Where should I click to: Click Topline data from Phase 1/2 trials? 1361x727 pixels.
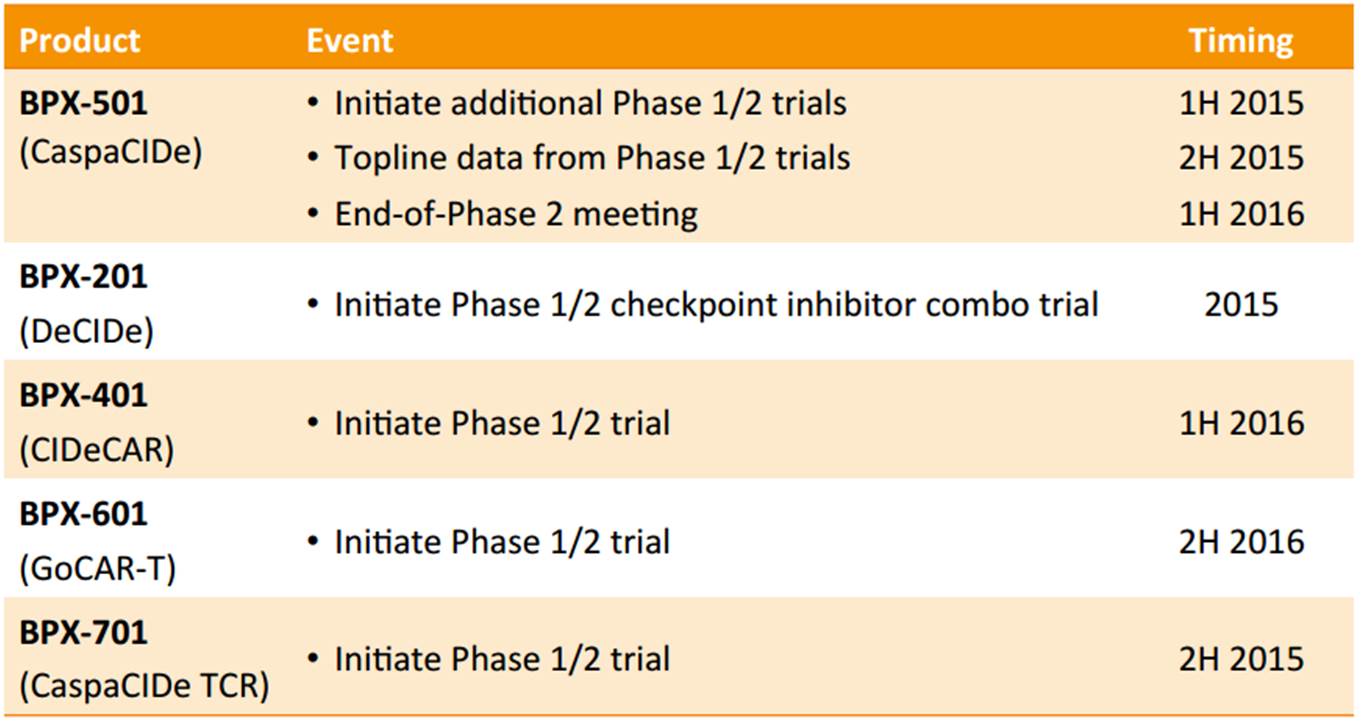592,157
